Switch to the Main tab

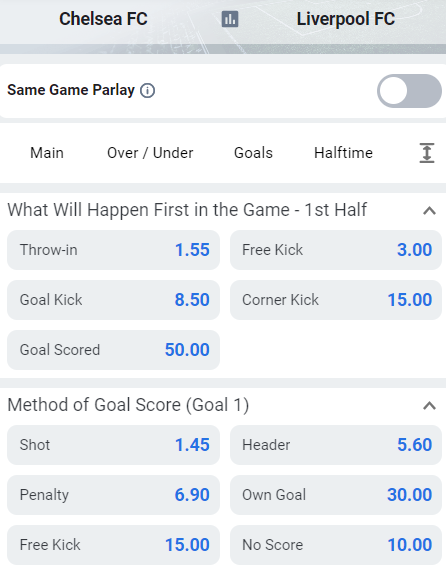[47, 153]
